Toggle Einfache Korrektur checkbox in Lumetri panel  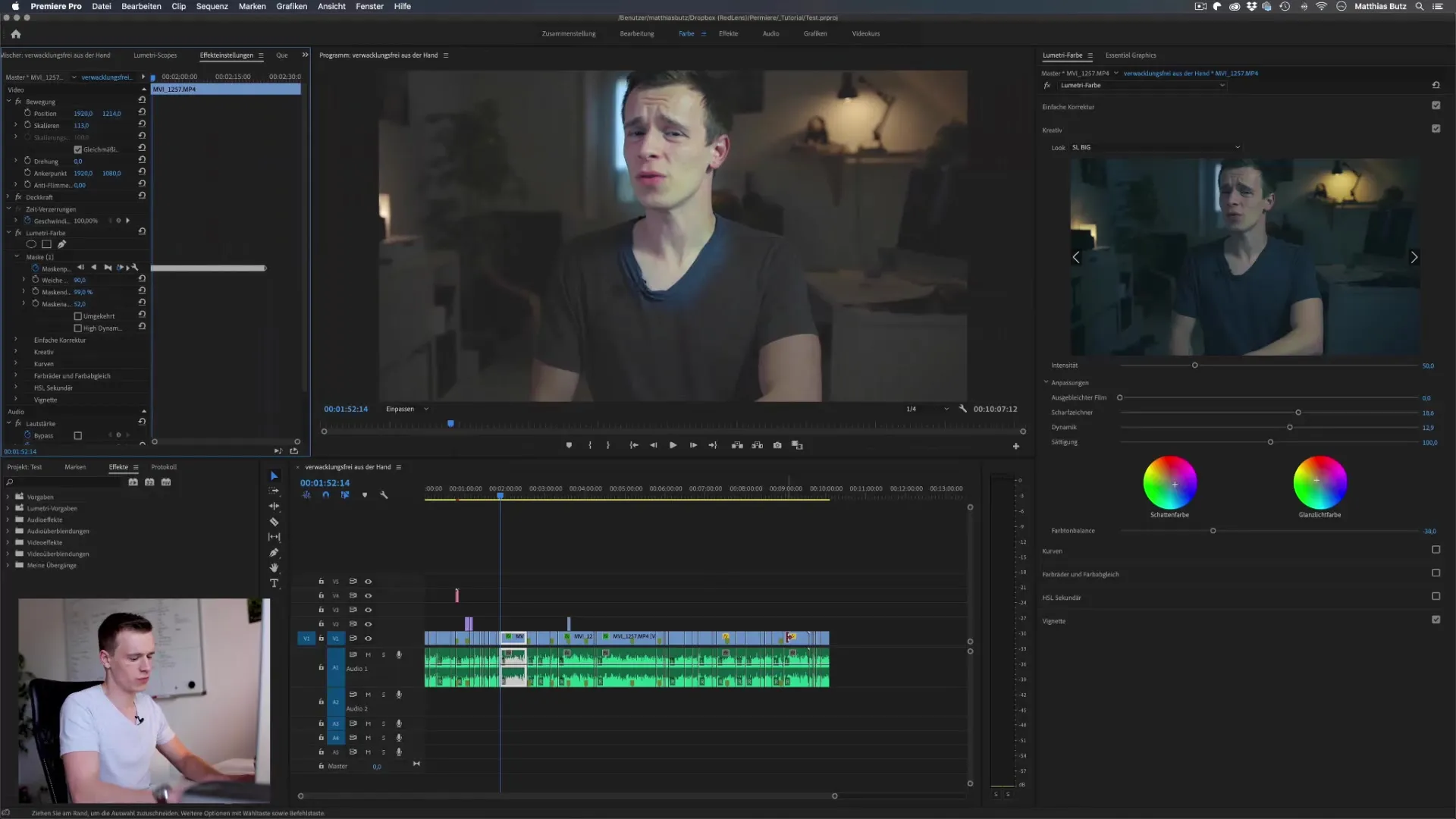[1436, 105]
